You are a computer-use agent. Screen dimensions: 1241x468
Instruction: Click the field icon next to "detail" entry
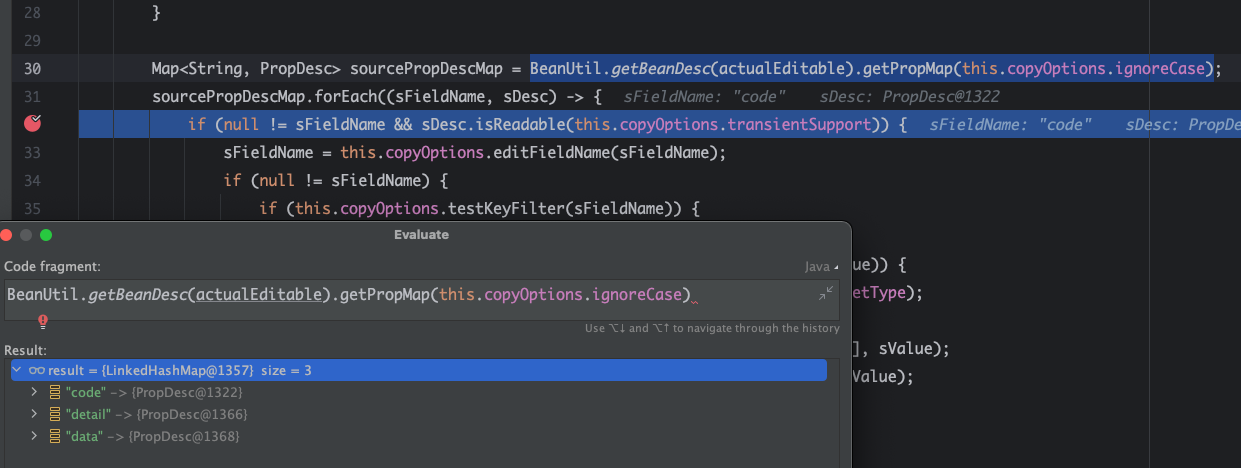[55, 414]
